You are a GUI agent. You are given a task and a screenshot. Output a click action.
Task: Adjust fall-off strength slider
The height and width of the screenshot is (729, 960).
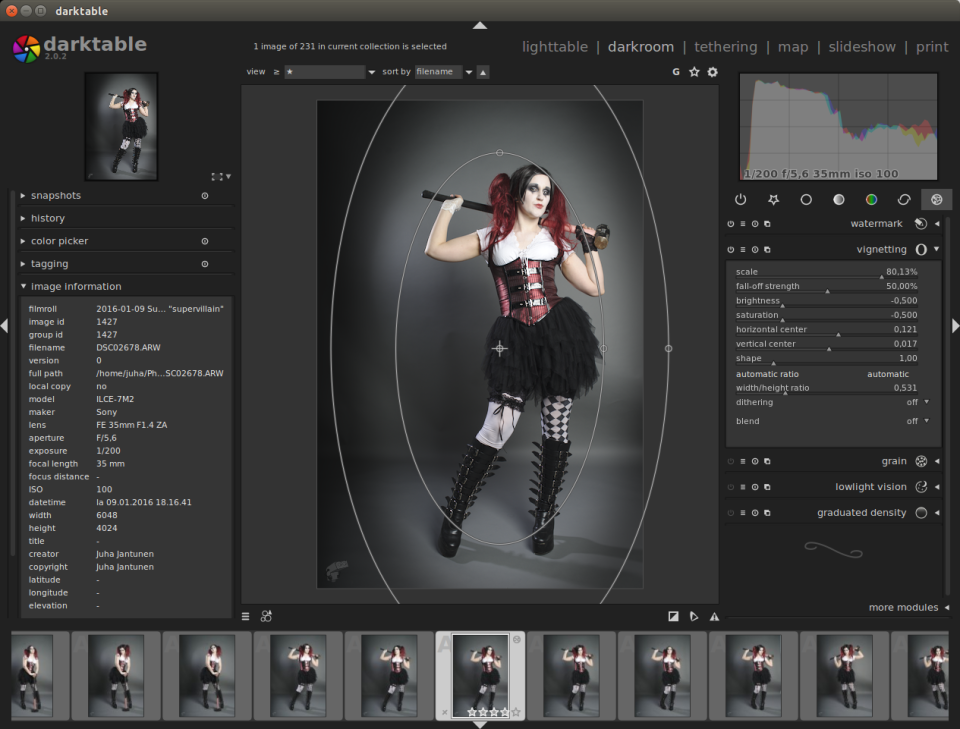click(826, 286)
